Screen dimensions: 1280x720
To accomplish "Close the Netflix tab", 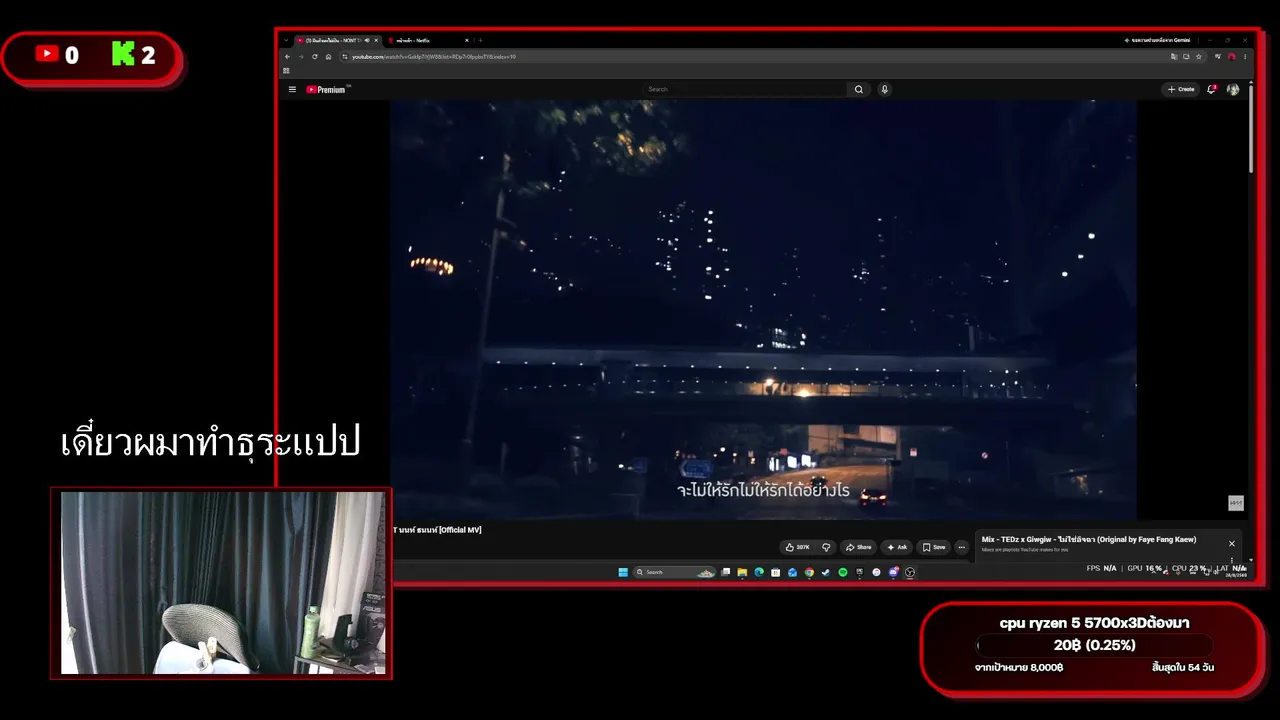I will (x=468, y=40).
